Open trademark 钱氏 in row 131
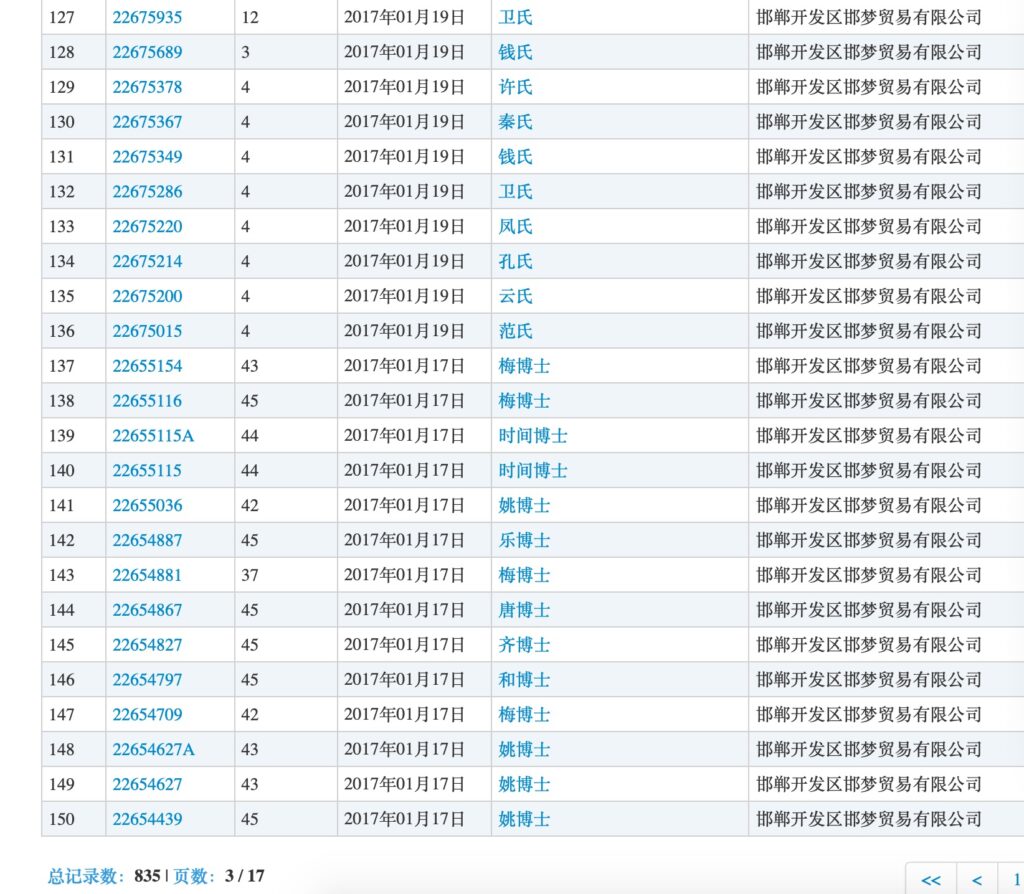 [515, 157]
